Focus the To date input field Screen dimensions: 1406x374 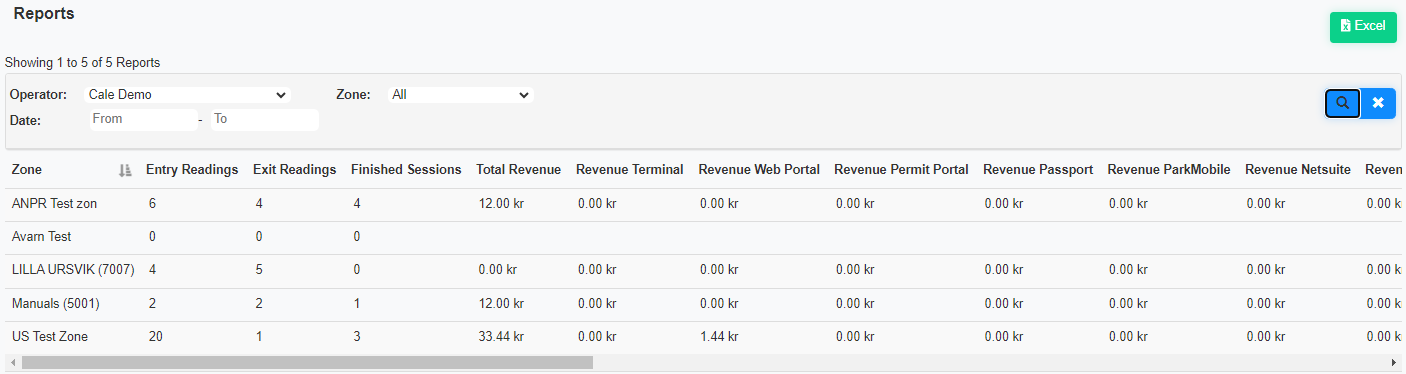[x=264, y=119]
